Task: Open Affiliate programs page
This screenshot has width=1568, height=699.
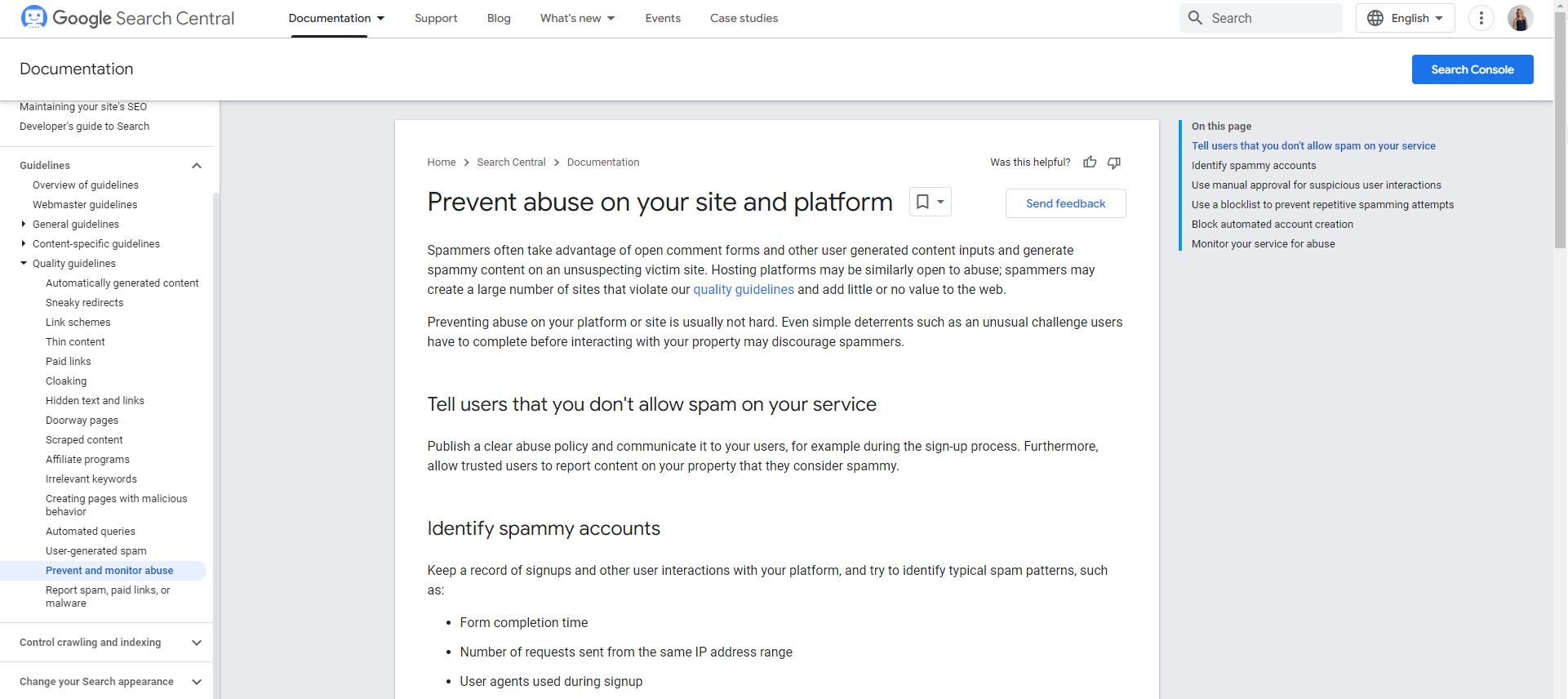Action: click(87, 460)
